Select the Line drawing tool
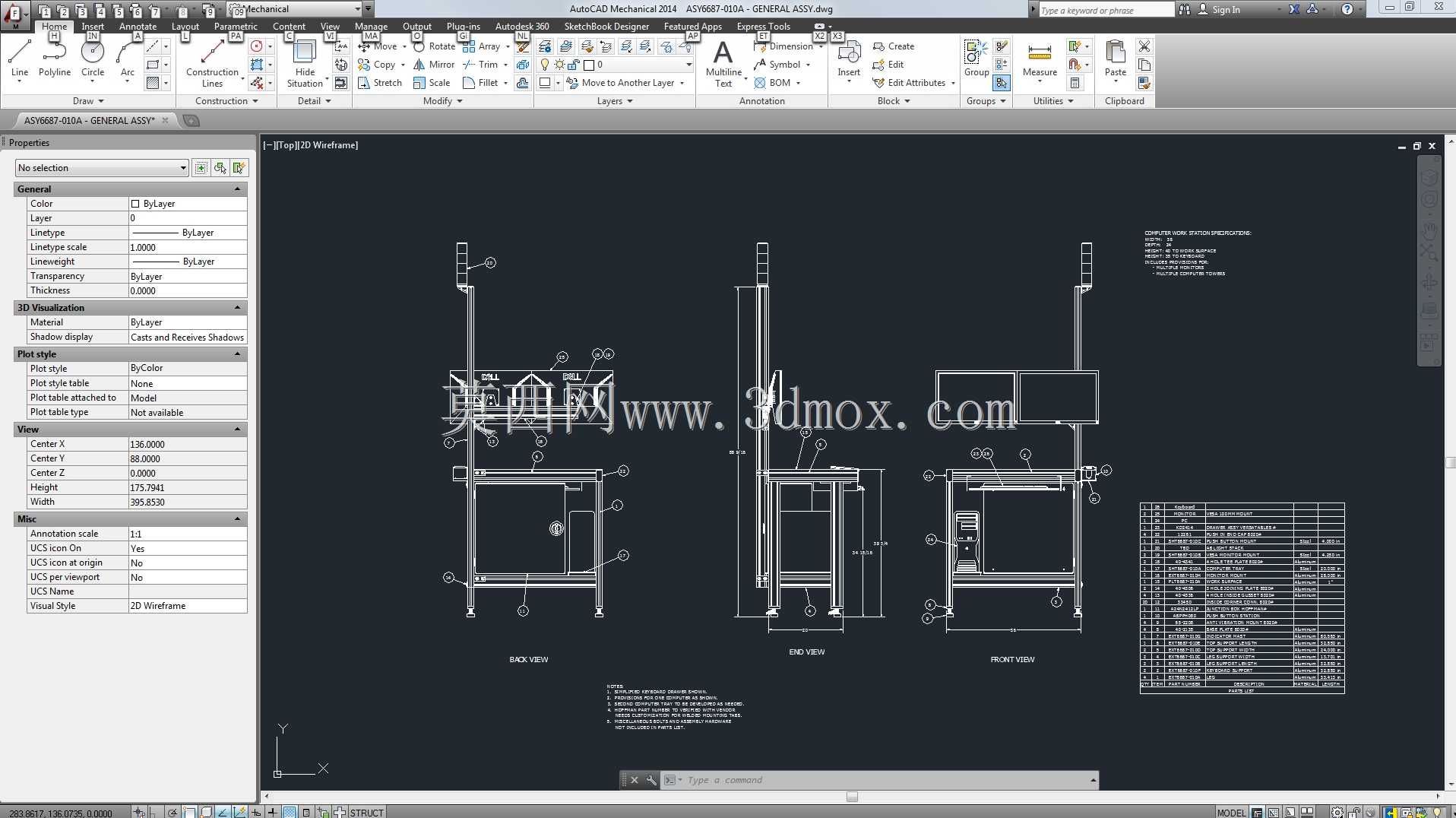 tap(20, 59)
